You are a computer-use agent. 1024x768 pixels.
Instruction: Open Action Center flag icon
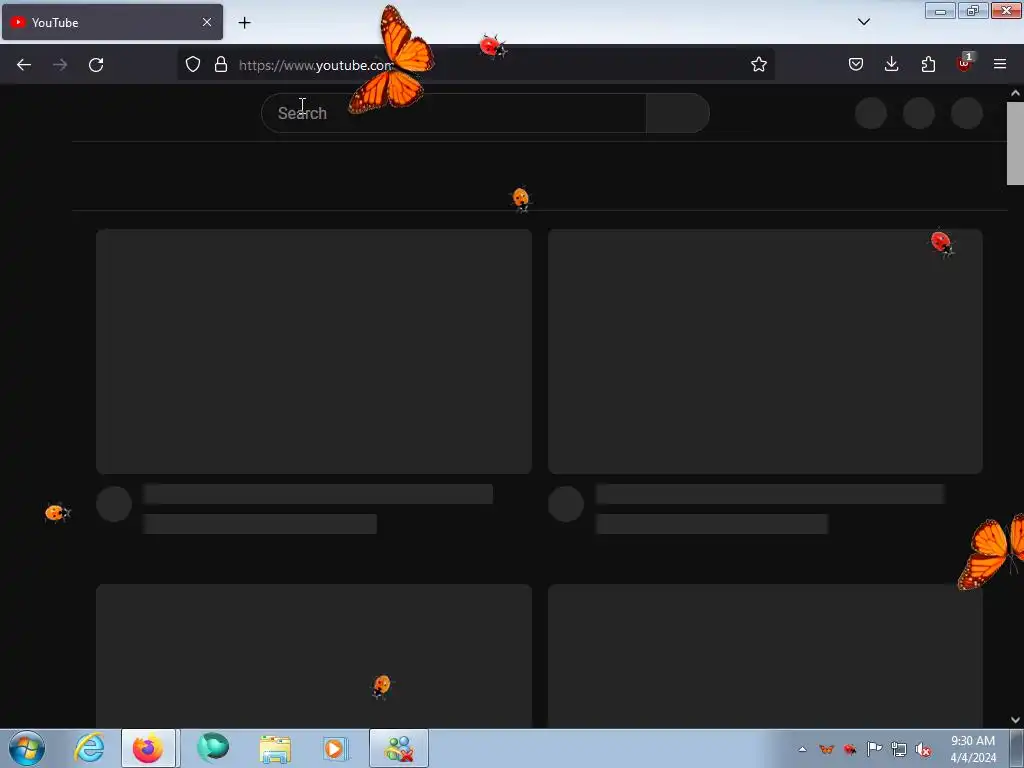pyautogui.click(x=874, y=749)
